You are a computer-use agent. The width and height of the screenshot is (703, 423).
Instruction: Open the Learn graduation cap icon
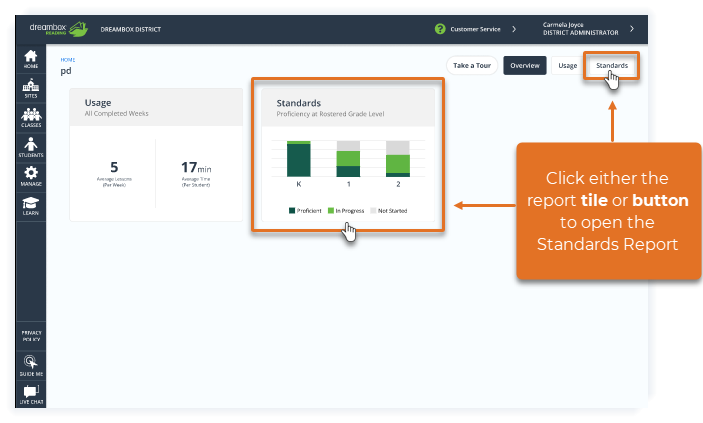click(30, 206)
